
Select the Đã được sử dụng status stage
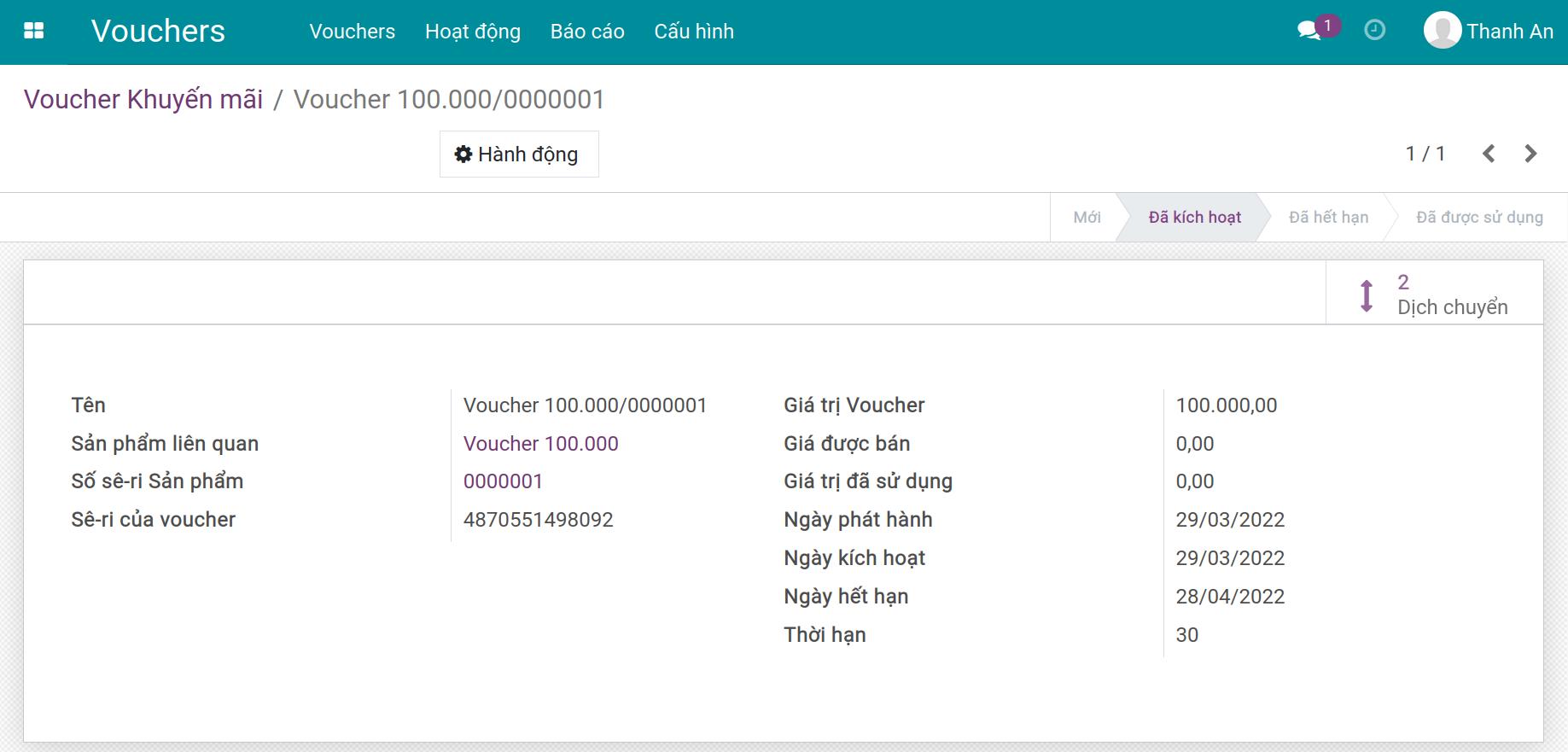pyautogui.click(x=1479, y=218)
